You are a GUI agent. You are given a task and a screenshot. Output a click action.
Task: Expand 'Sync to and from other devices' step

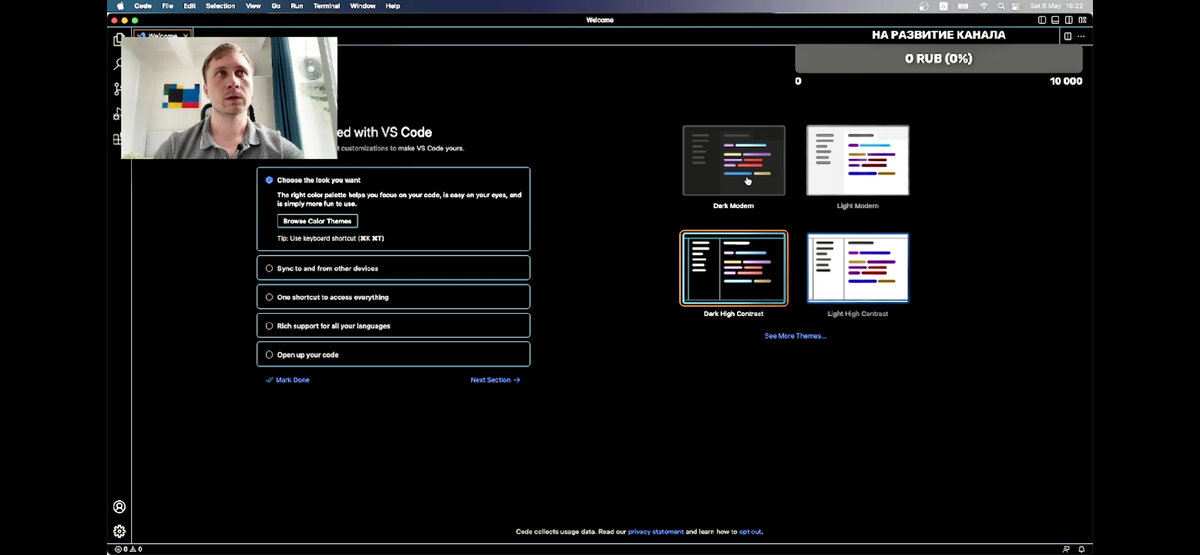393,268
